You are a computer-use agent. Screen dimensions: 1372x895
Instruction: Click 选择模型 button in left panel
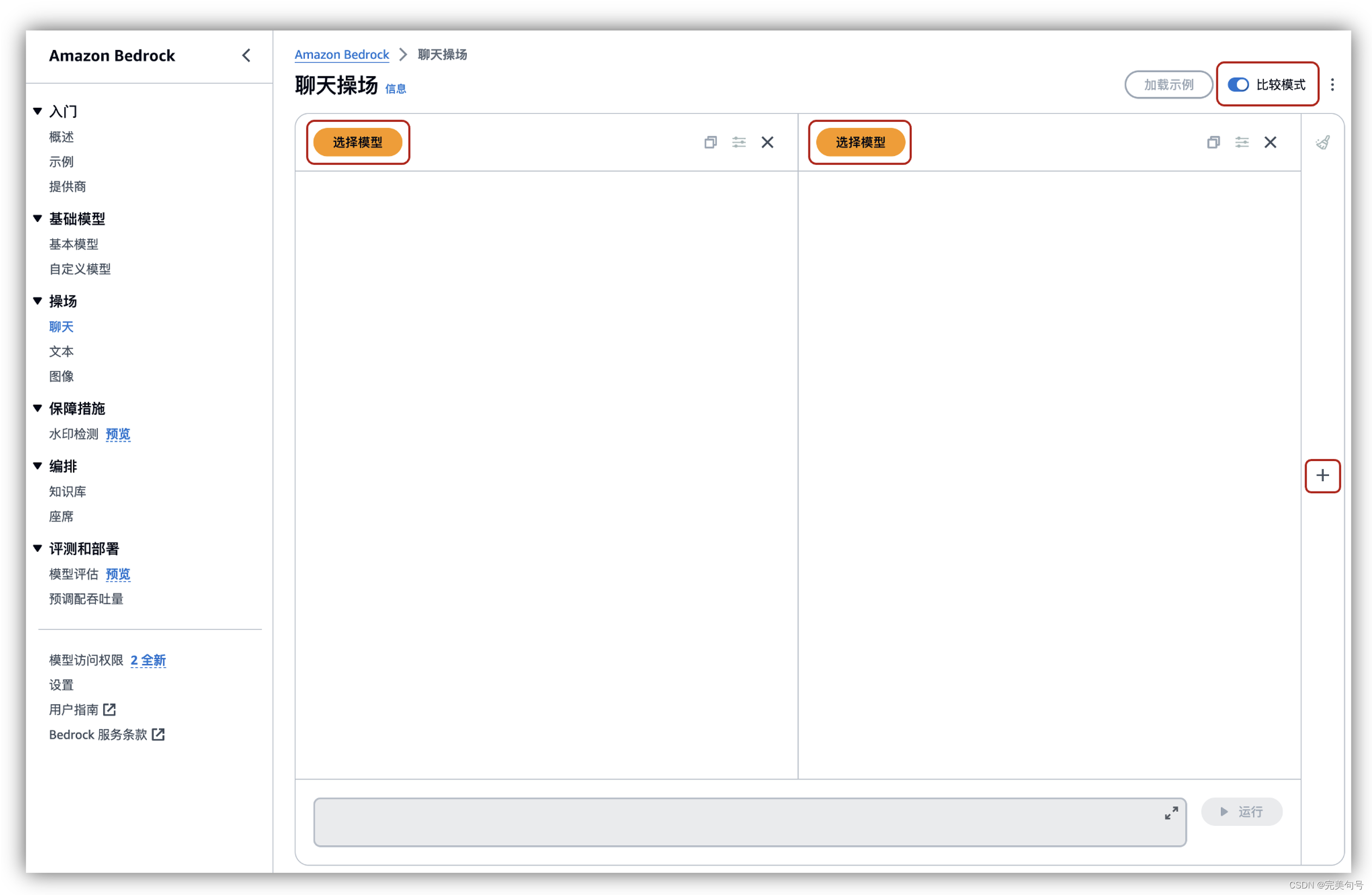[x=357, y=142]
